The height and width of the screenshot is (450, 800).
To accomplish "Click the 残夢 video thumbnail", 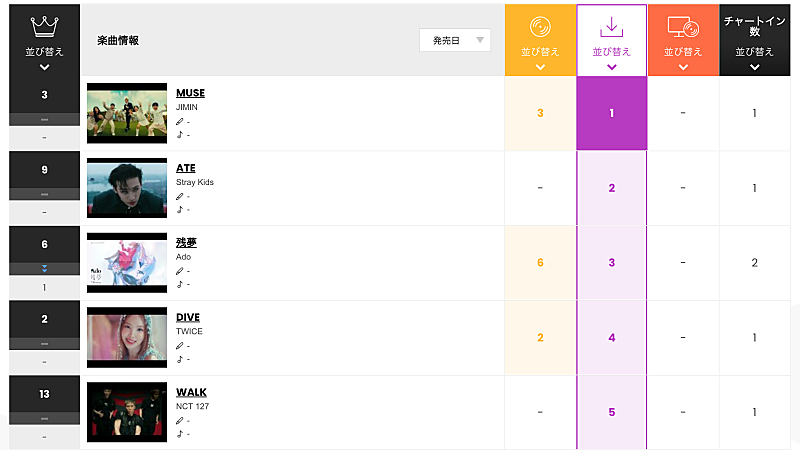I will coord(127,263).
